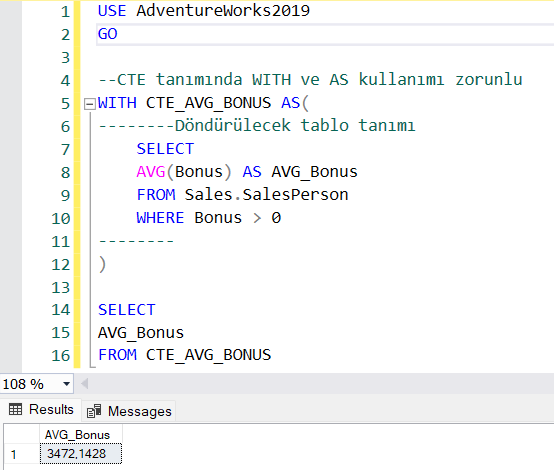Screen dimensions: 554x470
Task: Click the Results grid icon
Action: click(x=15, y=410)
